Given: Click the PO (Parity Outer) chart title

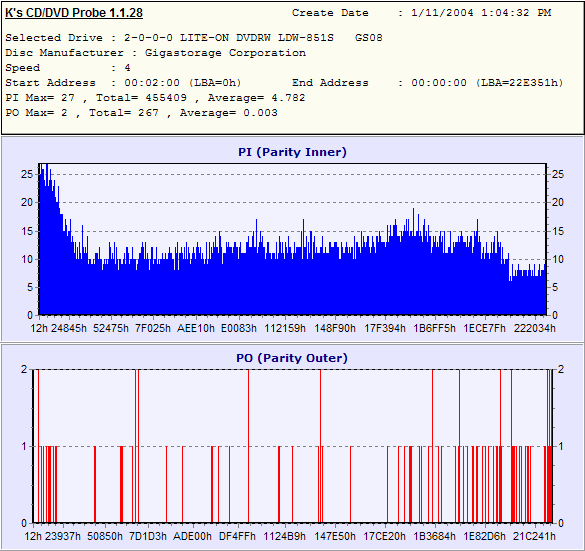Looking at the screenshot, I should 292,358.
